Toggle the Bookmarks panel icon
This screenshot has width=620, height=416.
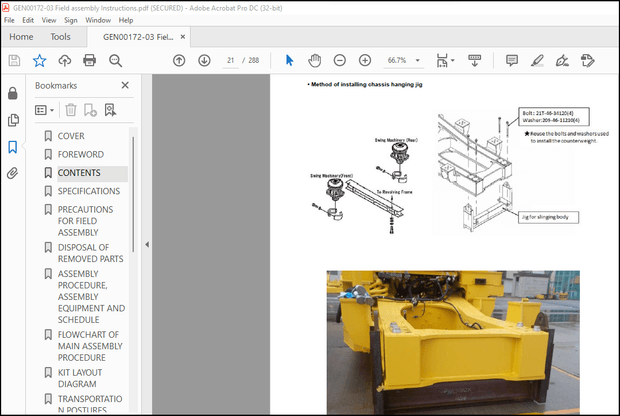coord(13,147)
